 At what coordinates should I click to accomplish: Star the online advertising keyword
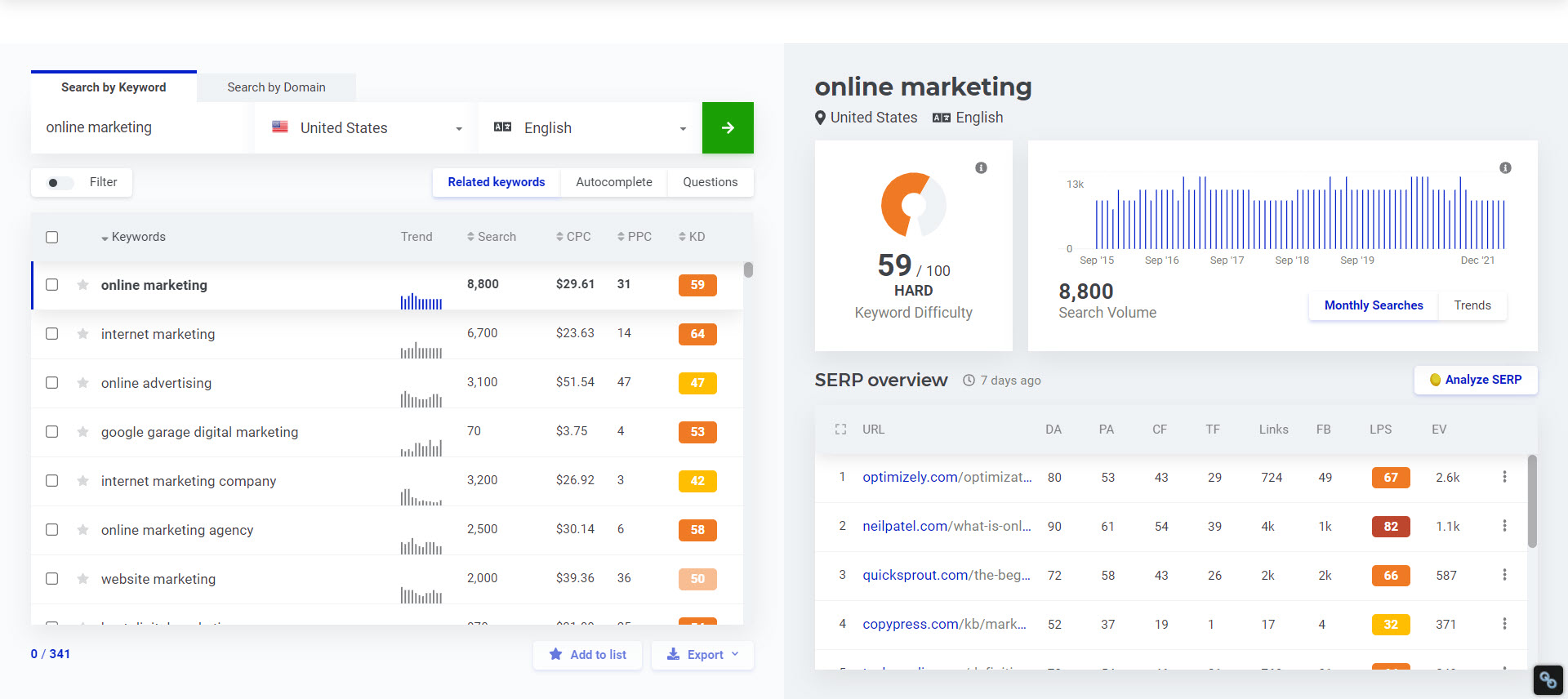pyautogui.click(x=82, y=383)
